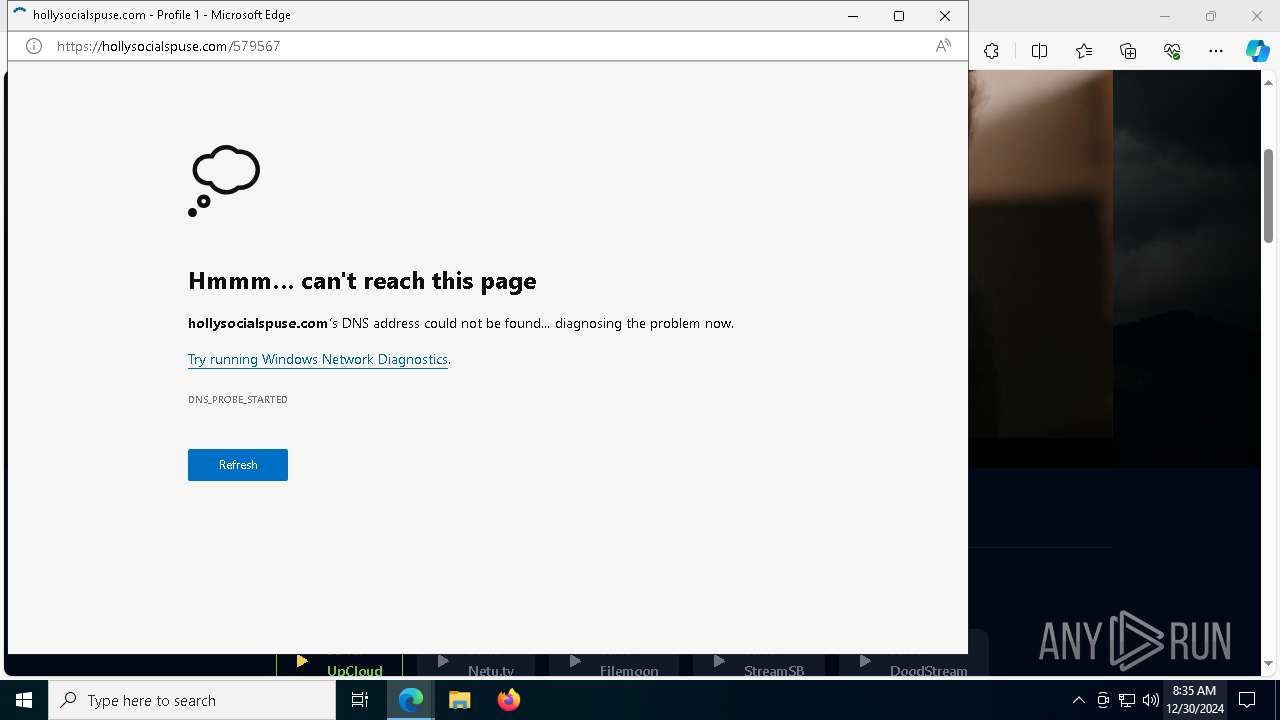This screenshot has height=720, width=1280.
Task: Open Favorites in background Edge window
Action: click(x=1084, y=51)
